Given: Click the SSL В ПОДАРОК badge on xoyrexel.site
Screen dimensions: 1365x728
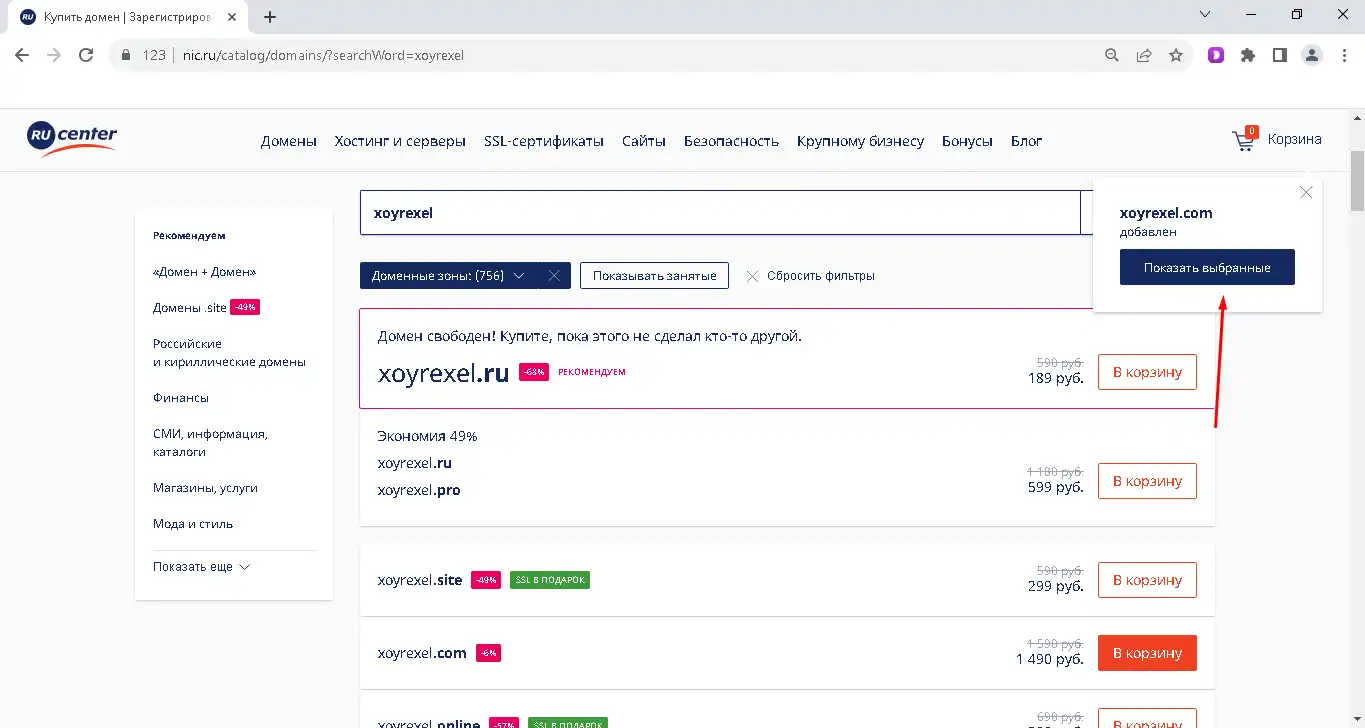Looking at the screenshot, I should (550, 580).
